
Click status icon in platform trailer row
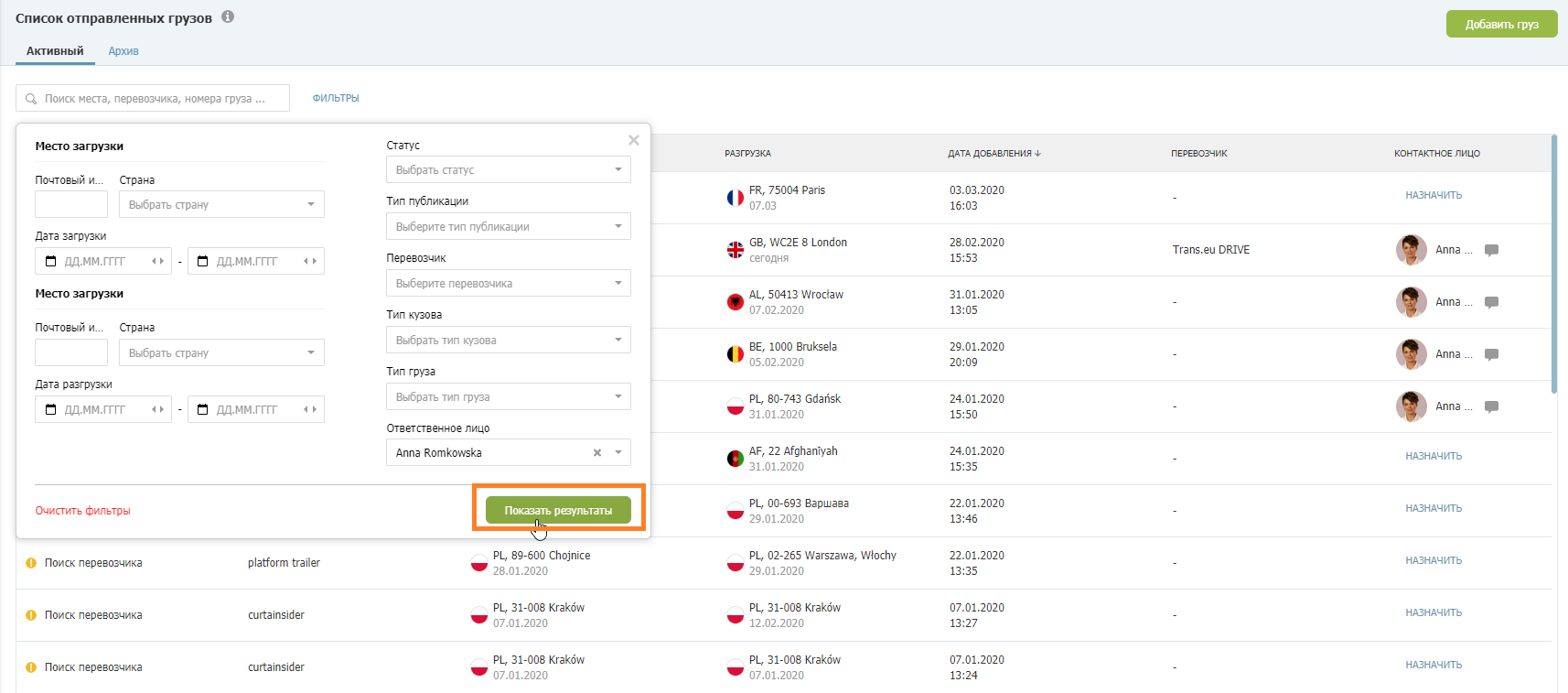pos(31,563)
